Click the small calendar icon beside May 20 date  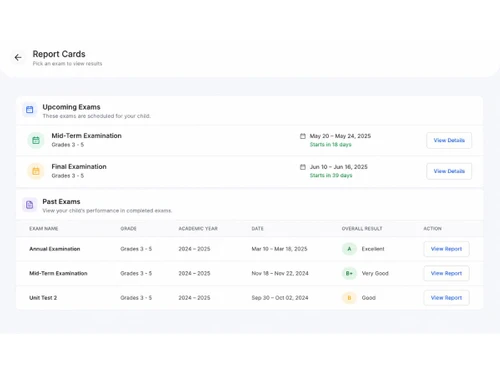(303, 136)
